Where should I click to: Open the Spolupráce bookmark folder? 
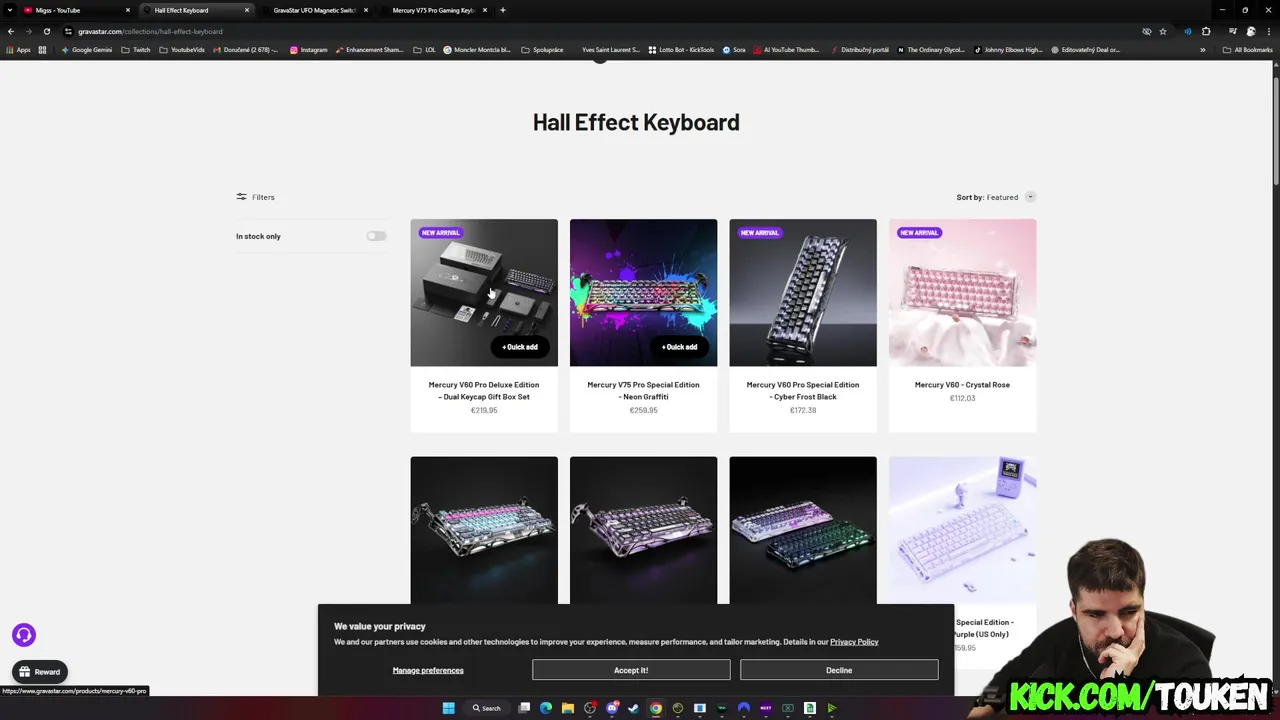click(x=543, y=50)
